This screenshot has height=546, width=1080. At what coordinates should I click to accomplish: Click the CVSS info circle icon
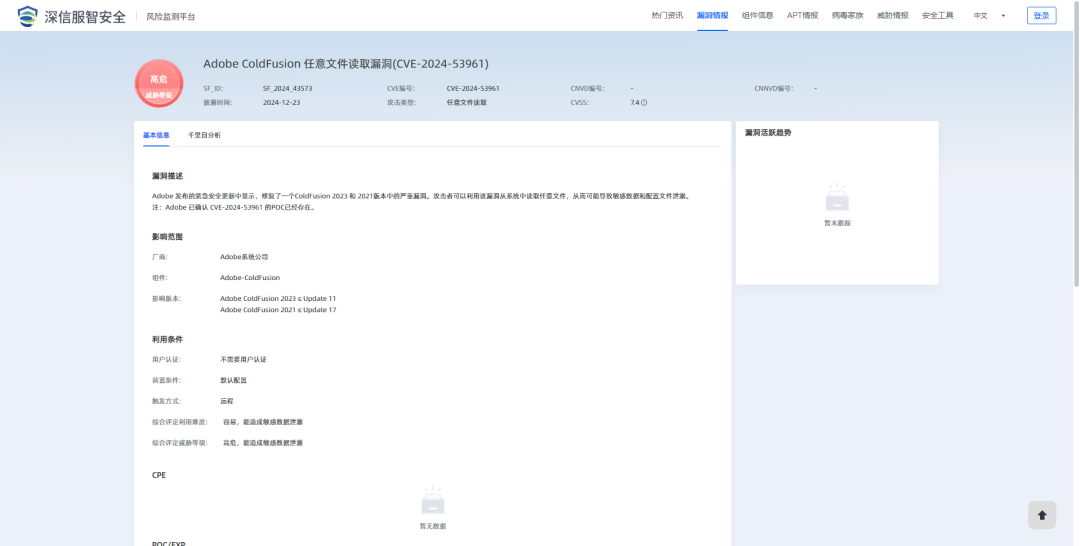[644, 103]
